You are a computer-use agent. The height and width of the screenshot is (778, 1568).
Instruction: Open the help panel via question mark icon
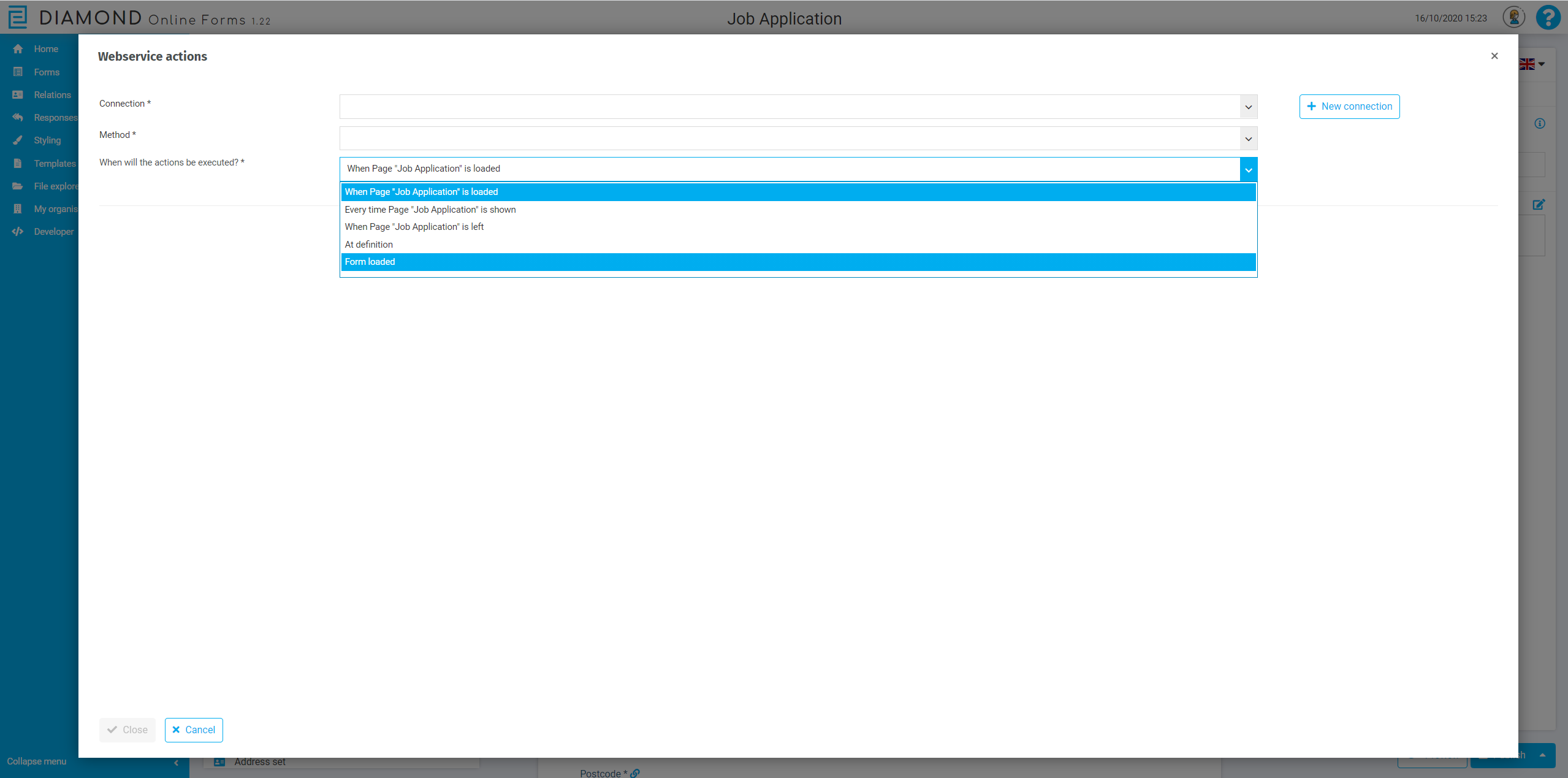(x=1547, y=17)
